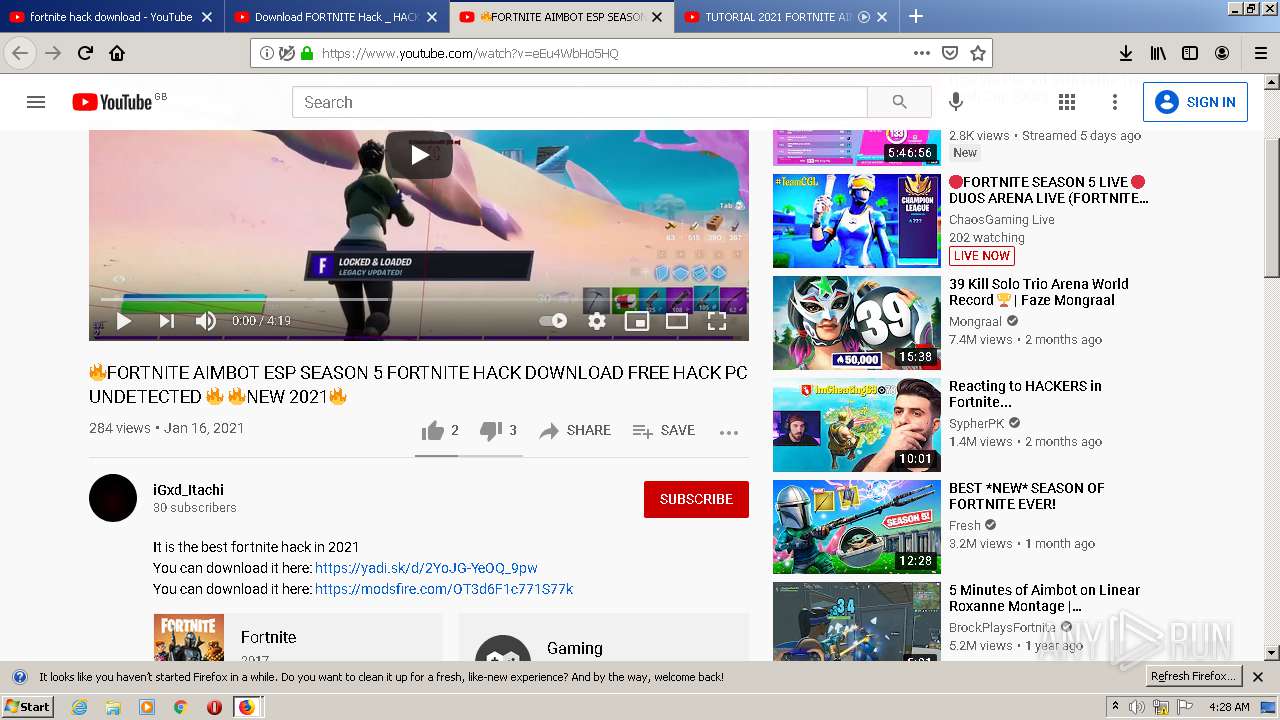Open the Firefox downloads panel
This screenshot has width=1280, height=720.
(1125, 53)
